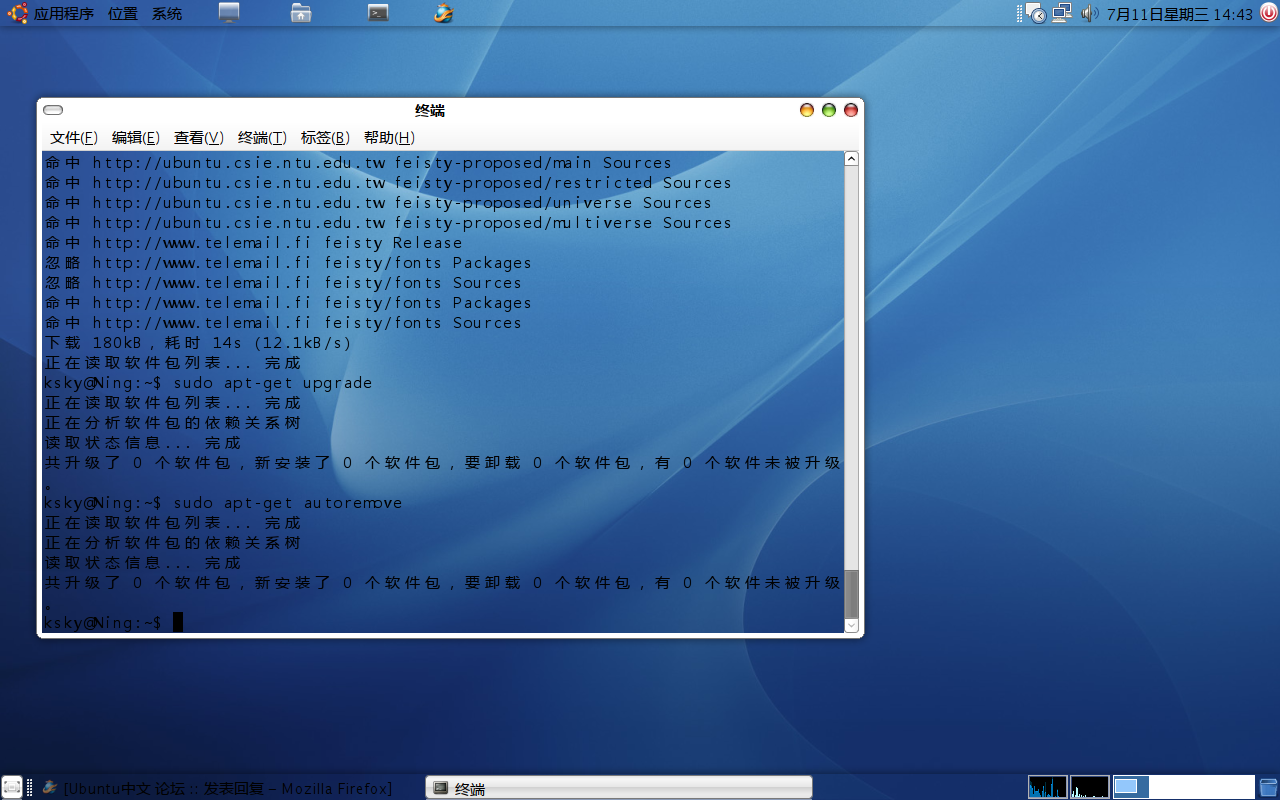Click line feisty-proposed/main Sources

[x=358, y=163]
